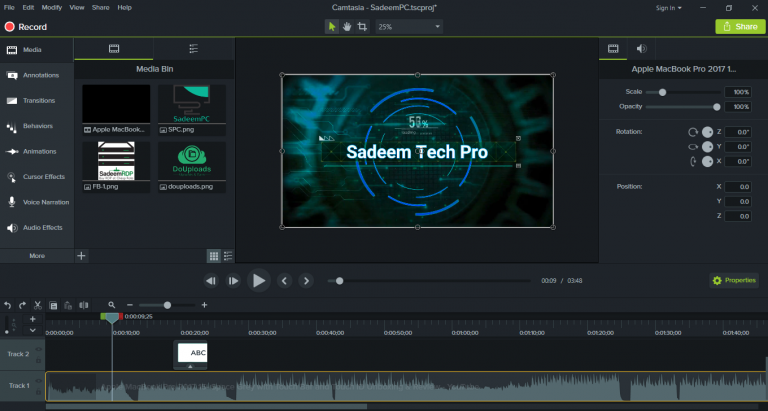
Task: Open the Help menu
Action: tap(124, 8)
